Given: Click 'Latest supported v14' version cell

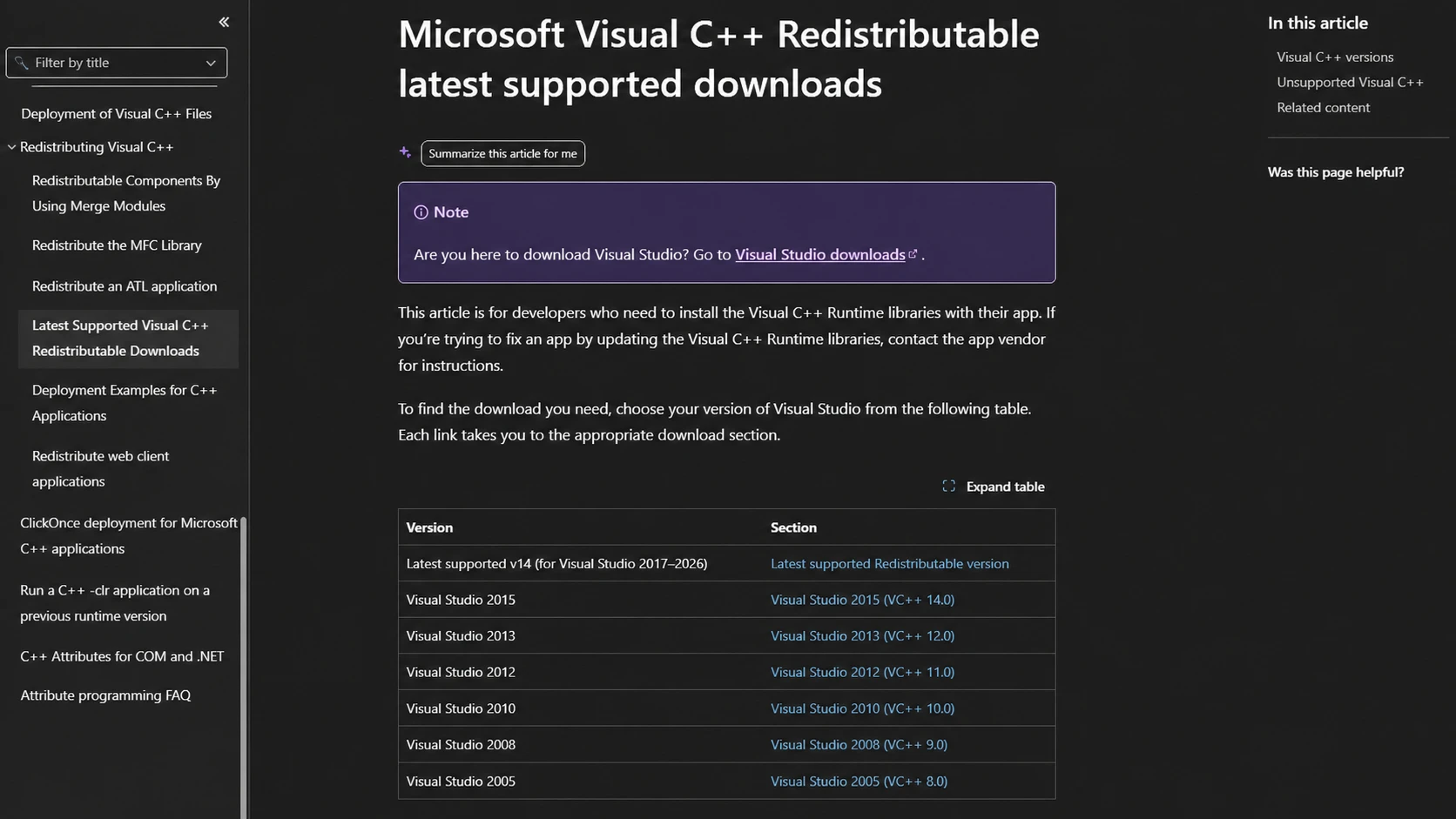Looking at the screenshot, I should click(556, 564).
